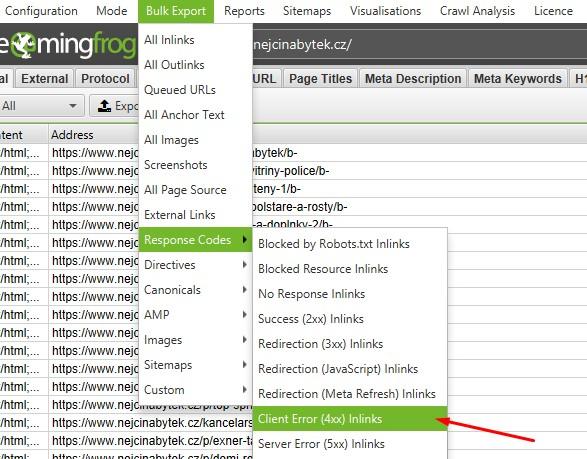The image size is (587, 459).
Task: Open the Reports menu
Action: coord(244,11)
